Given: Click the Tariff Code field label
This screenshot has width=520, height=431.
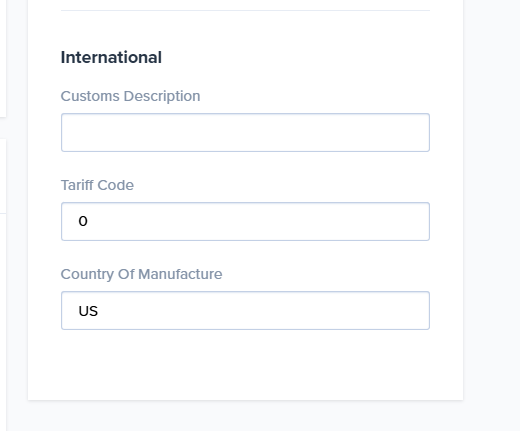Looking at the screenshot, I should [97, 185].
